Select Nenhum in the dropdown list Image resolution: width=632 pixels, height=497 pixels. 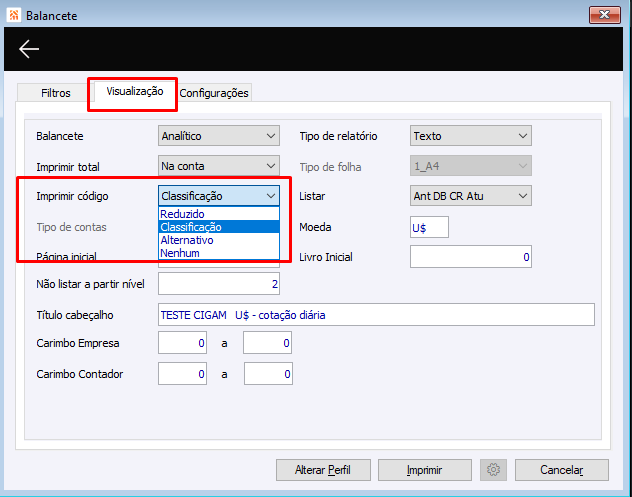coord(219,253)
